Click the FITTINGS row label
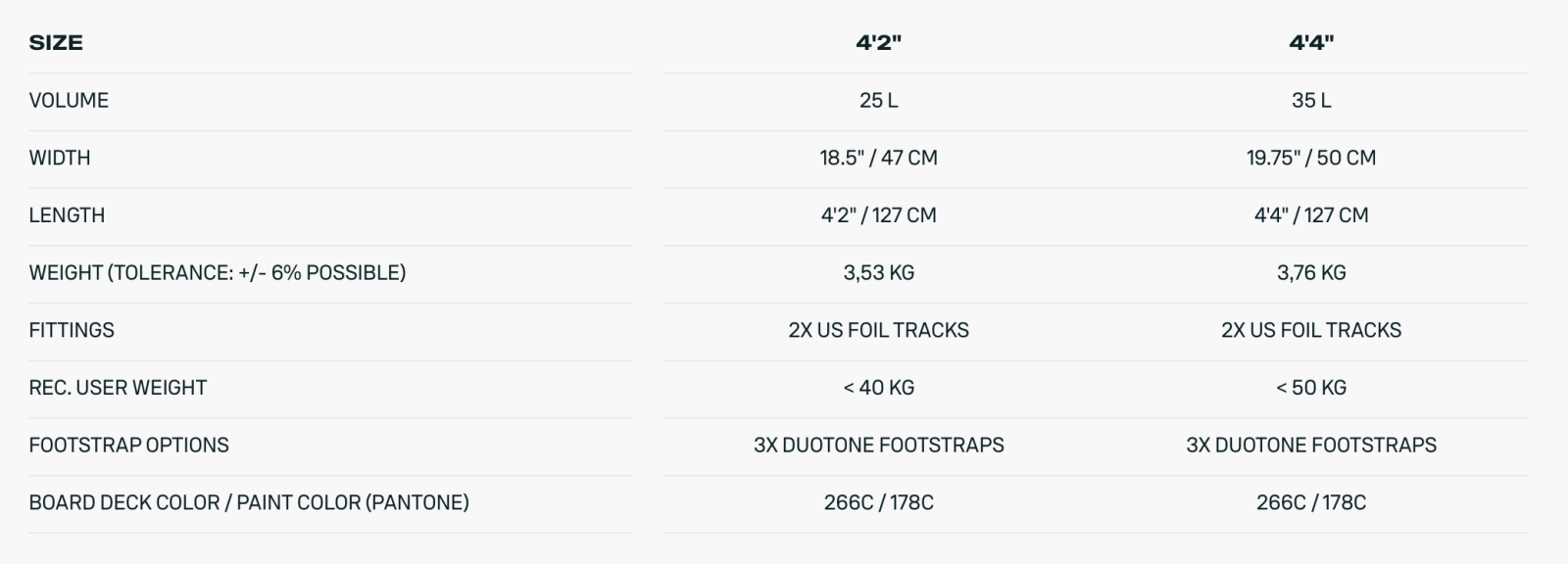 tap(72, 330)
